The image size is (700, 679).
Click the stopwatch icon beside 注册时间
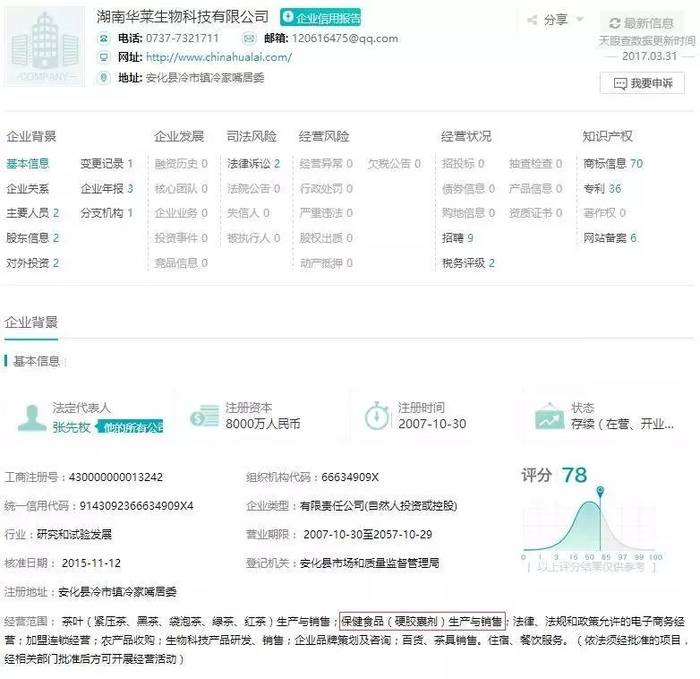(377, 416)
